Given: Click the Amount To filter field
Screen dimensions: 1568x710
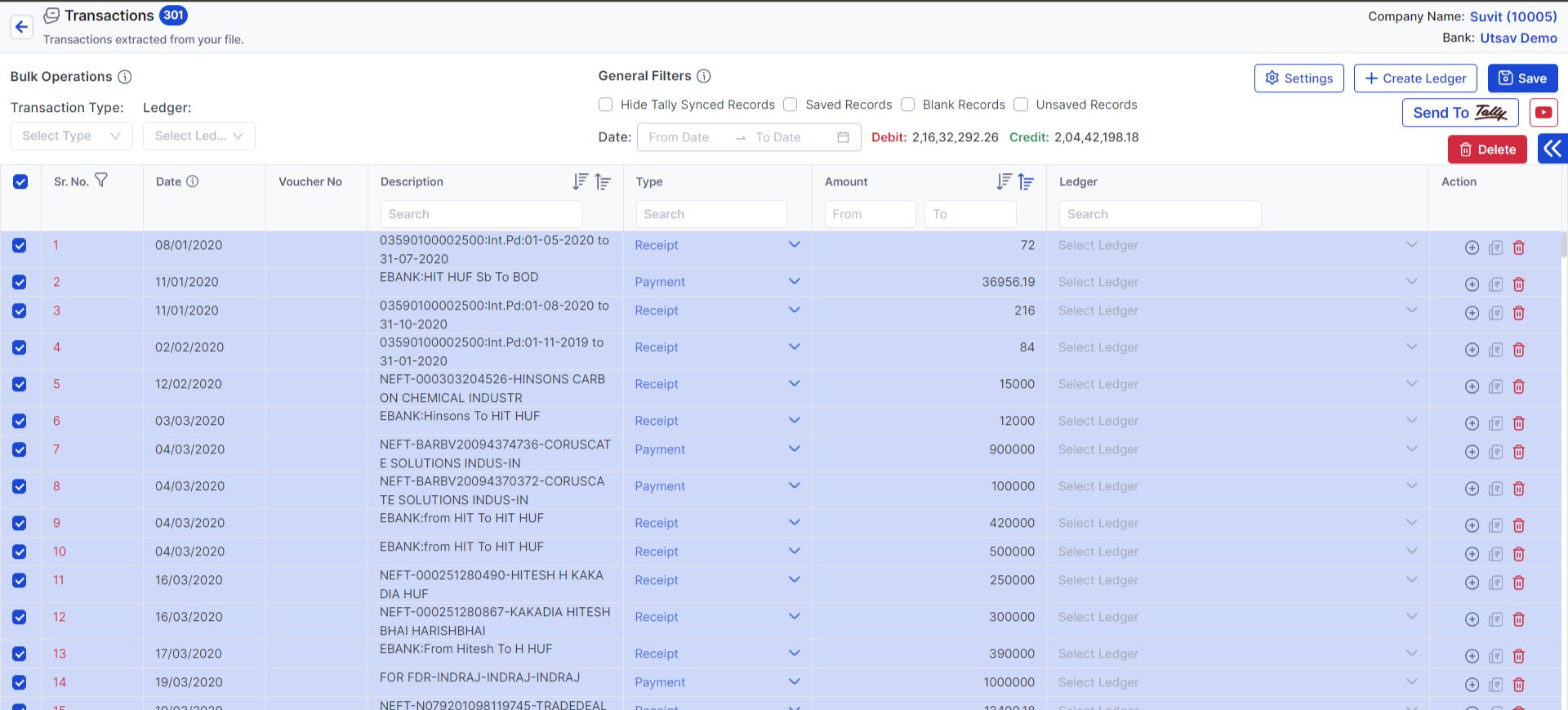Looking at the screenshot, I should click(970, 214).
